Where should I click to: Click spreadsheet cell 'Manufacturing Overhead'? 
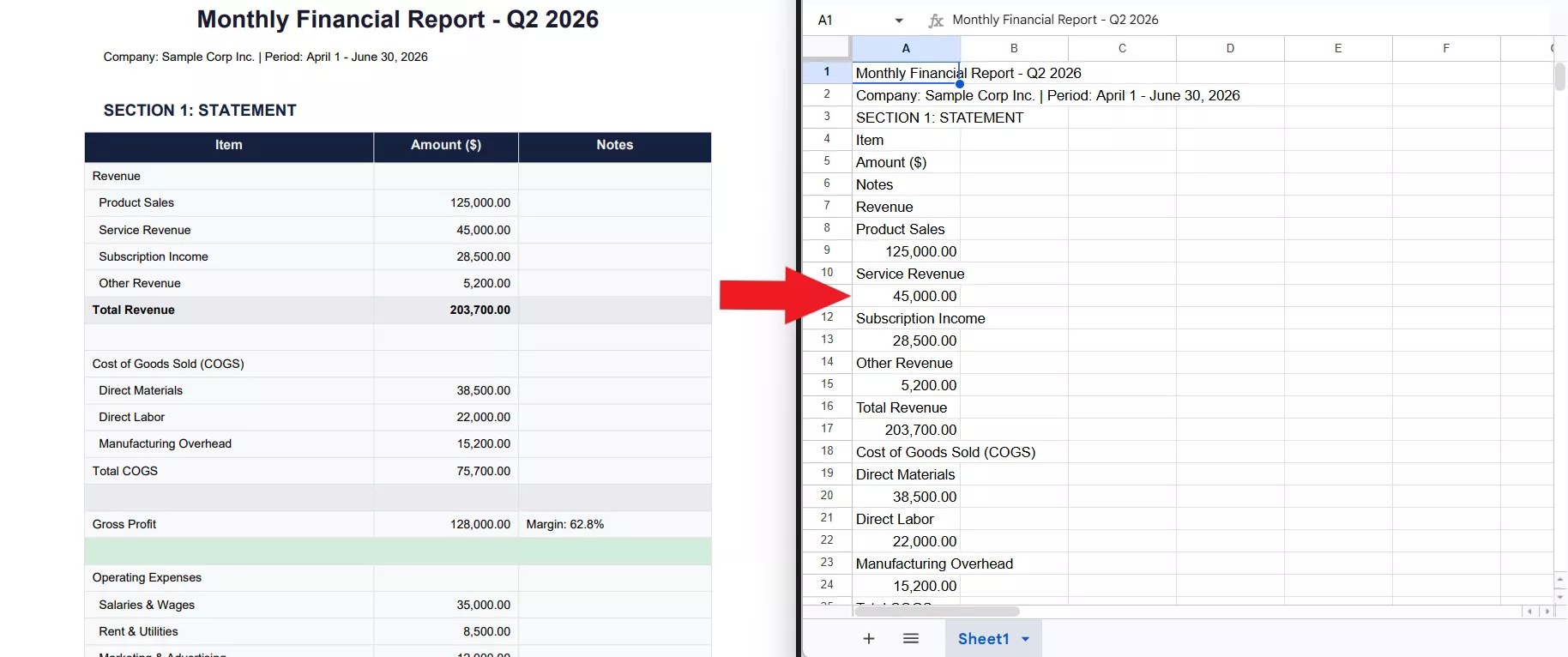tap(906, 564)
